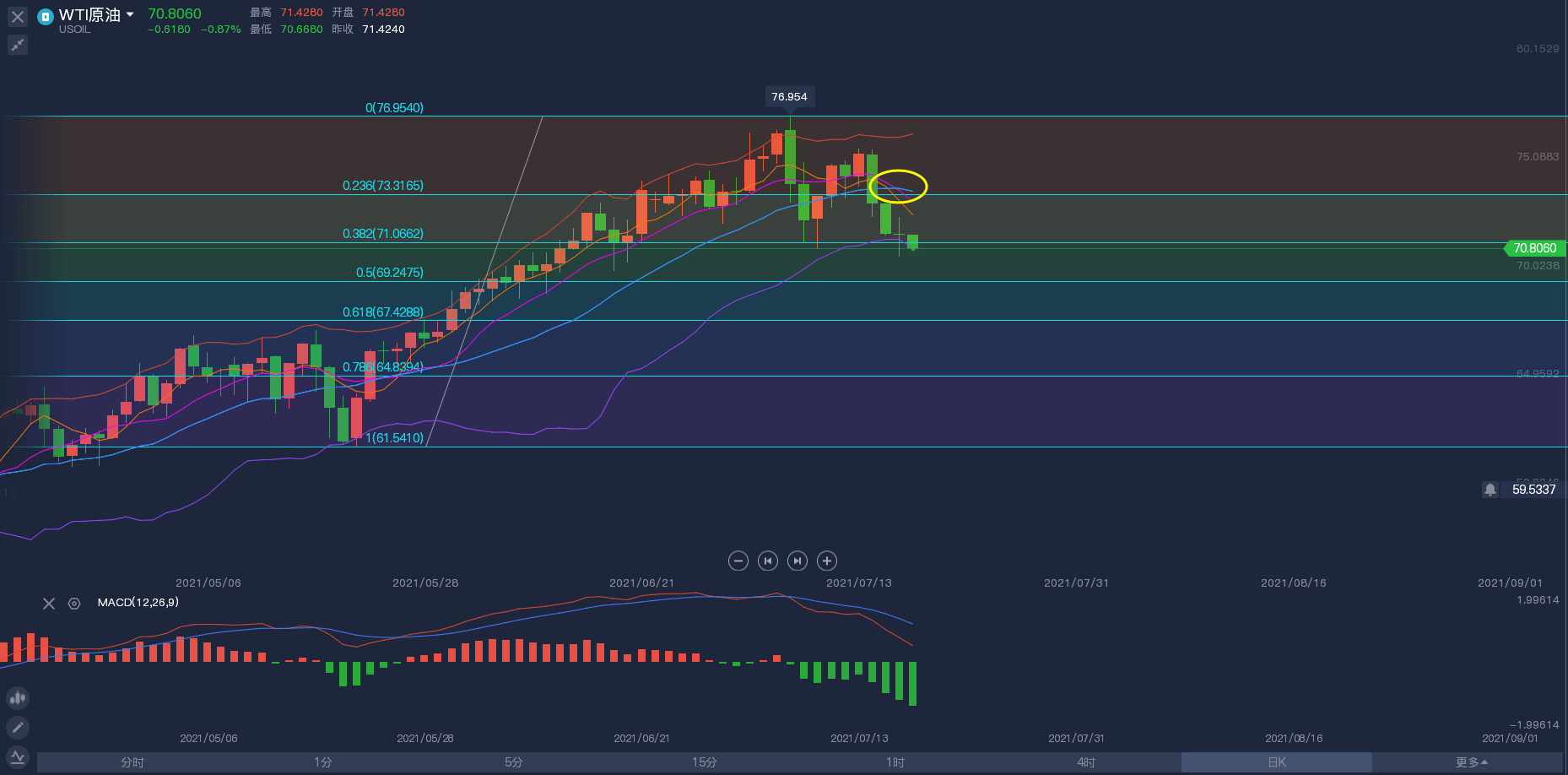Select Fibonacci level label 0.236(73.3165)
This screenshot has height=775, width=1568.
click(x=383, y=186)
